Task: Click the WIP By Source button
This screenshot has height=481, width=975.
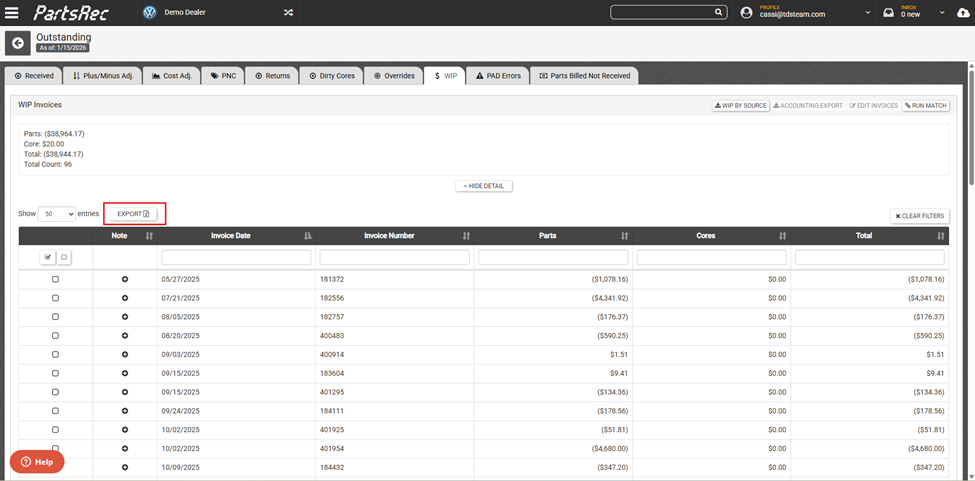Action: coord(741,106)
